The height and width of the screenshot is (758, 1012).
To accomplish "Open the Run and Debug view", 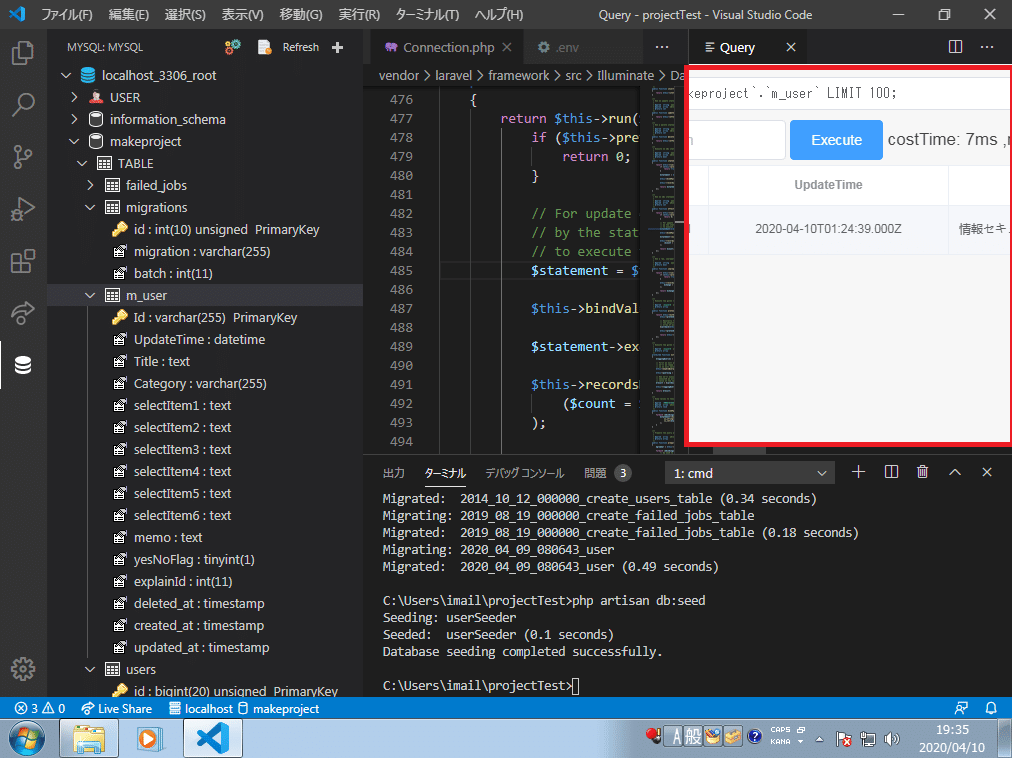I will pos(23,209).
